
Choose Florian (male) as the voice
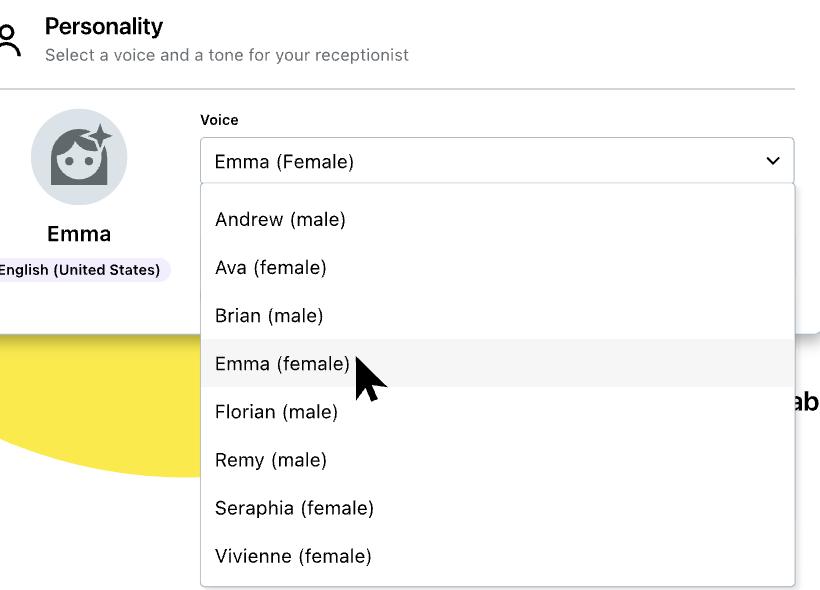tap(276, 411)
